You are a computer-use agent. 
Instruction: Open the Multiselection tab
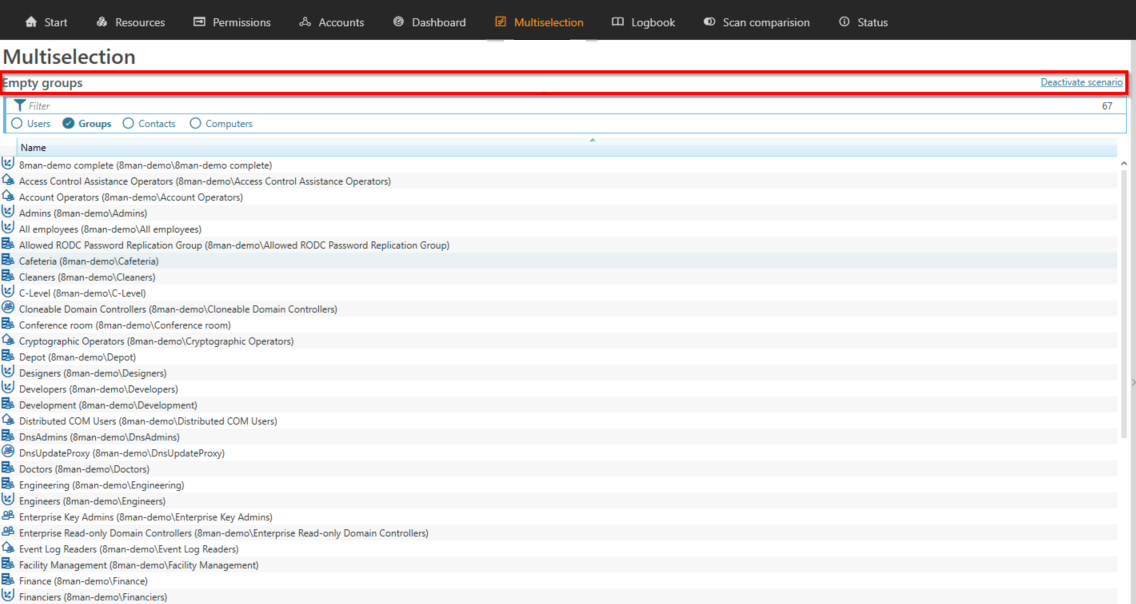tap(539, 22)
